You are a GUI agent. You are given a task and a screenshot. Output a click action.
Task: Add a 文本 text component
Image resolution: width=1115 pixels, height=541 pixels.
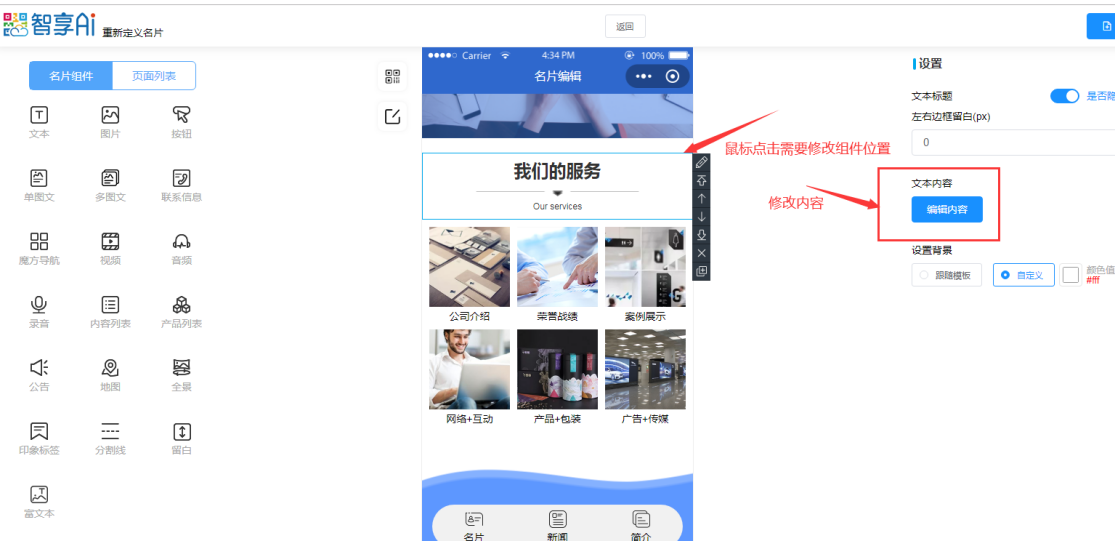[39, 121]
